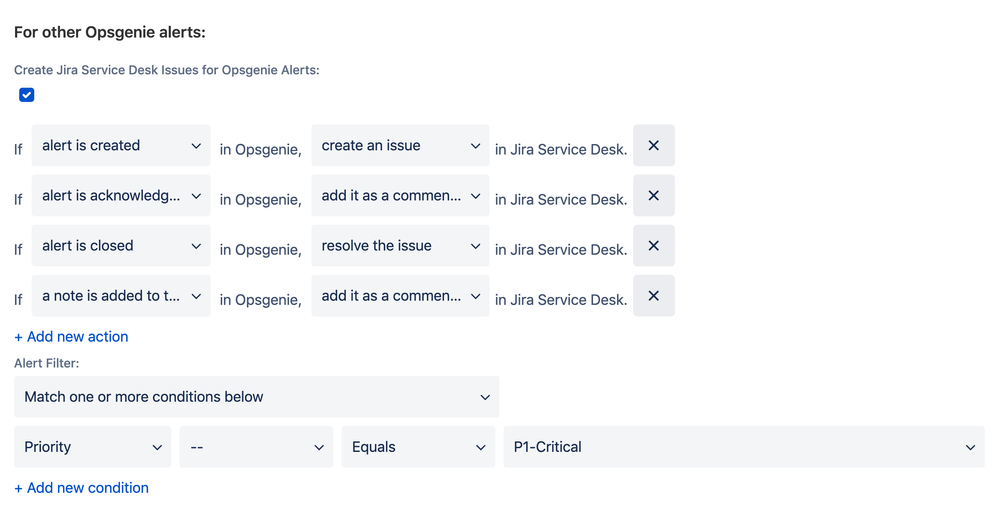Image resolution: width=999 pixels, height=507 pixels.
Task: Uncheck Create Jira Service Desk Issues checkbox
Action: coord(27,95)
